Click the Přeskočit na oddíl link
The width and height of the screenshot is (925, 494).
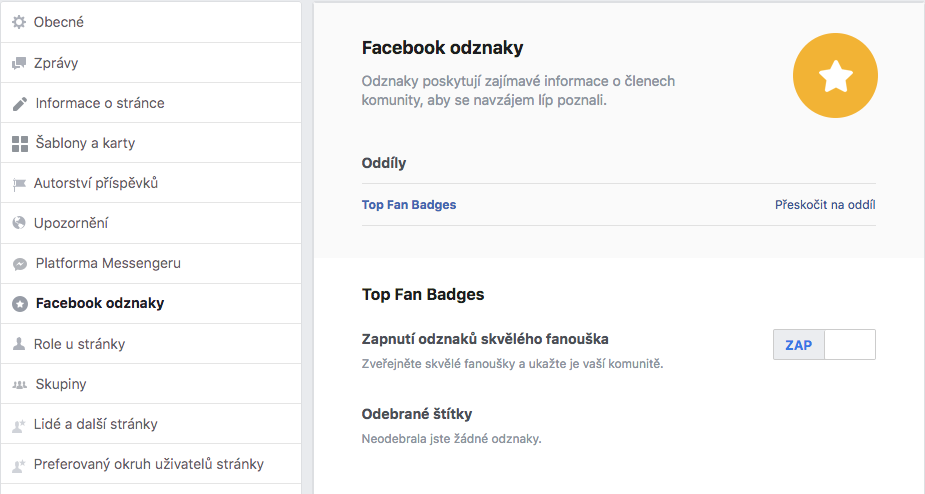click(x=825, y=205)
